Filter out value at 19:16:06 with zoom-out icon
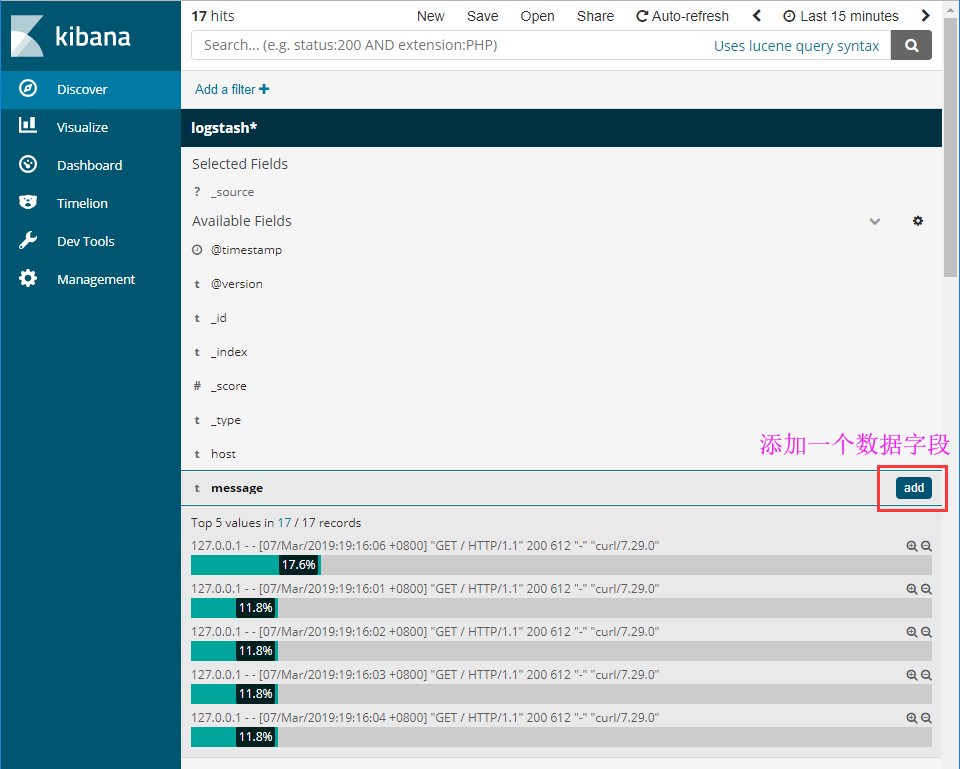The image size is (960, 769). point(926,546)
